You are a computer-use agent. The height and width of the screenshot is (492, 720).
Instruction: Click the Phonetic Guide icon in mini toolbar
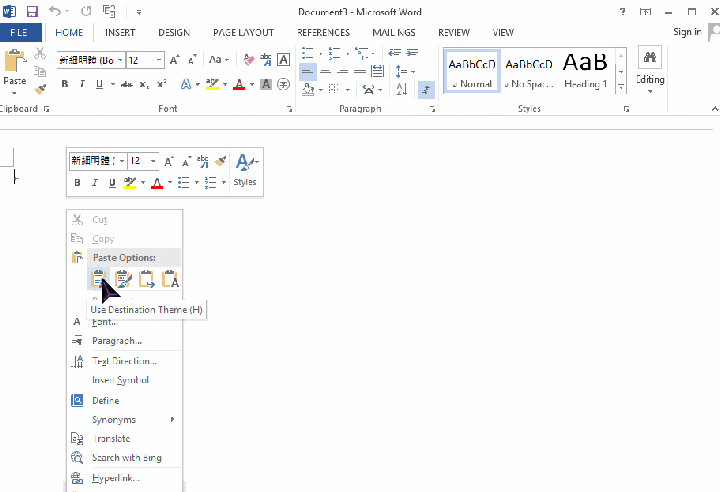pyautogui.click(x=202, y=161)
